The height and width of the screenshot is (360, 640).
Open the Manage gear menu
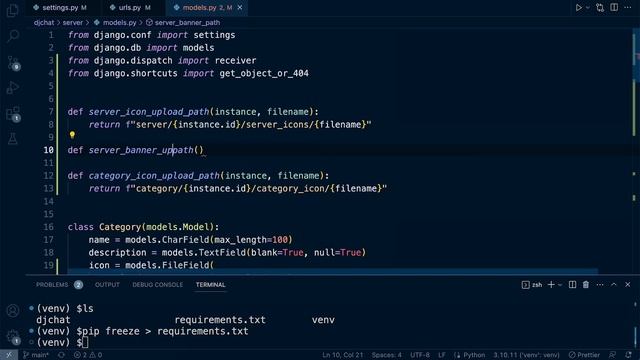pos(13,336)
